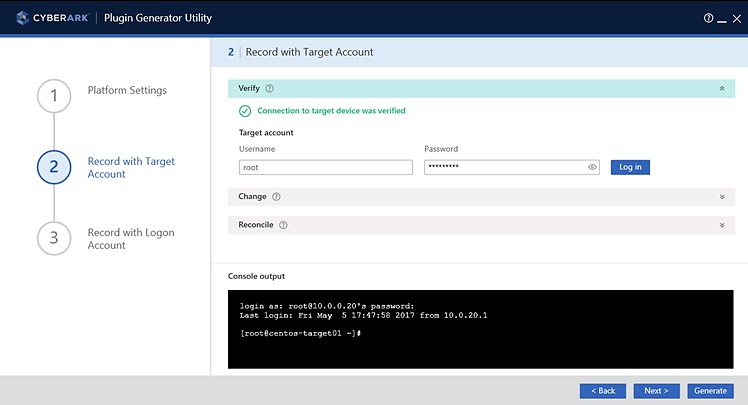Select Platform Settings step label

pyautogui.click(x=127, y=90)
